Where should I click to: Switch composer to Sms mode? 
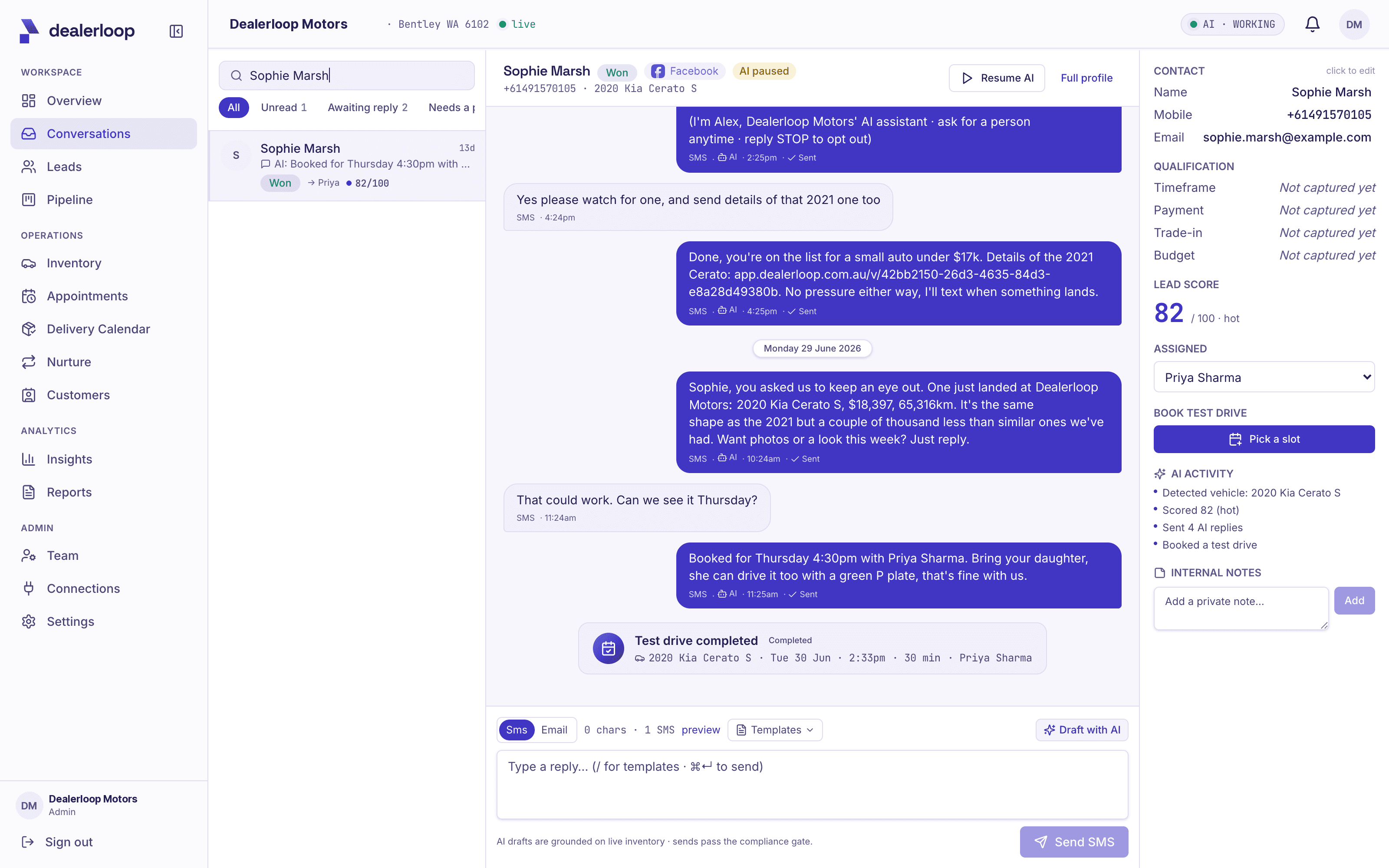click(516, 730)
